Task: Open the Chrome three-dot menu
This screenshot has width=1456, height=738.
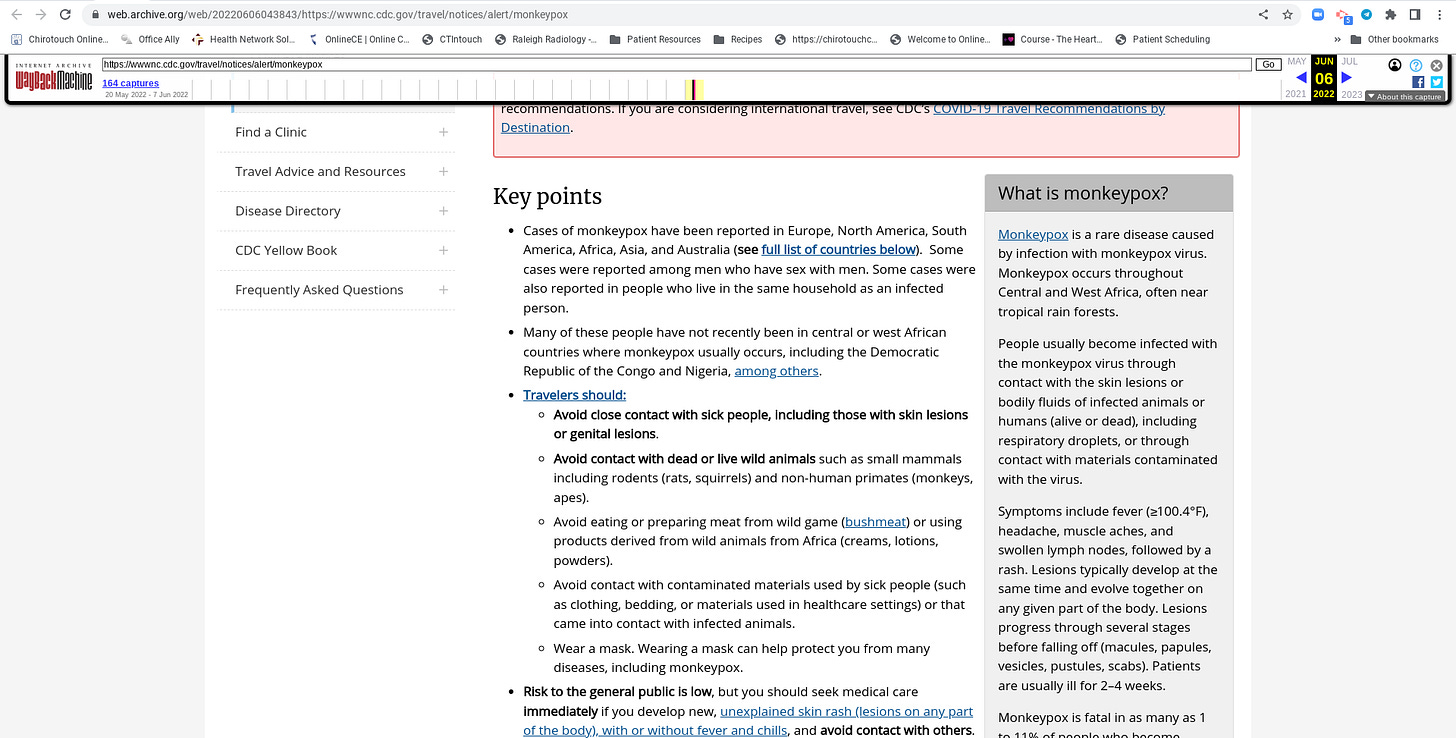Action: coord(1440,15)
